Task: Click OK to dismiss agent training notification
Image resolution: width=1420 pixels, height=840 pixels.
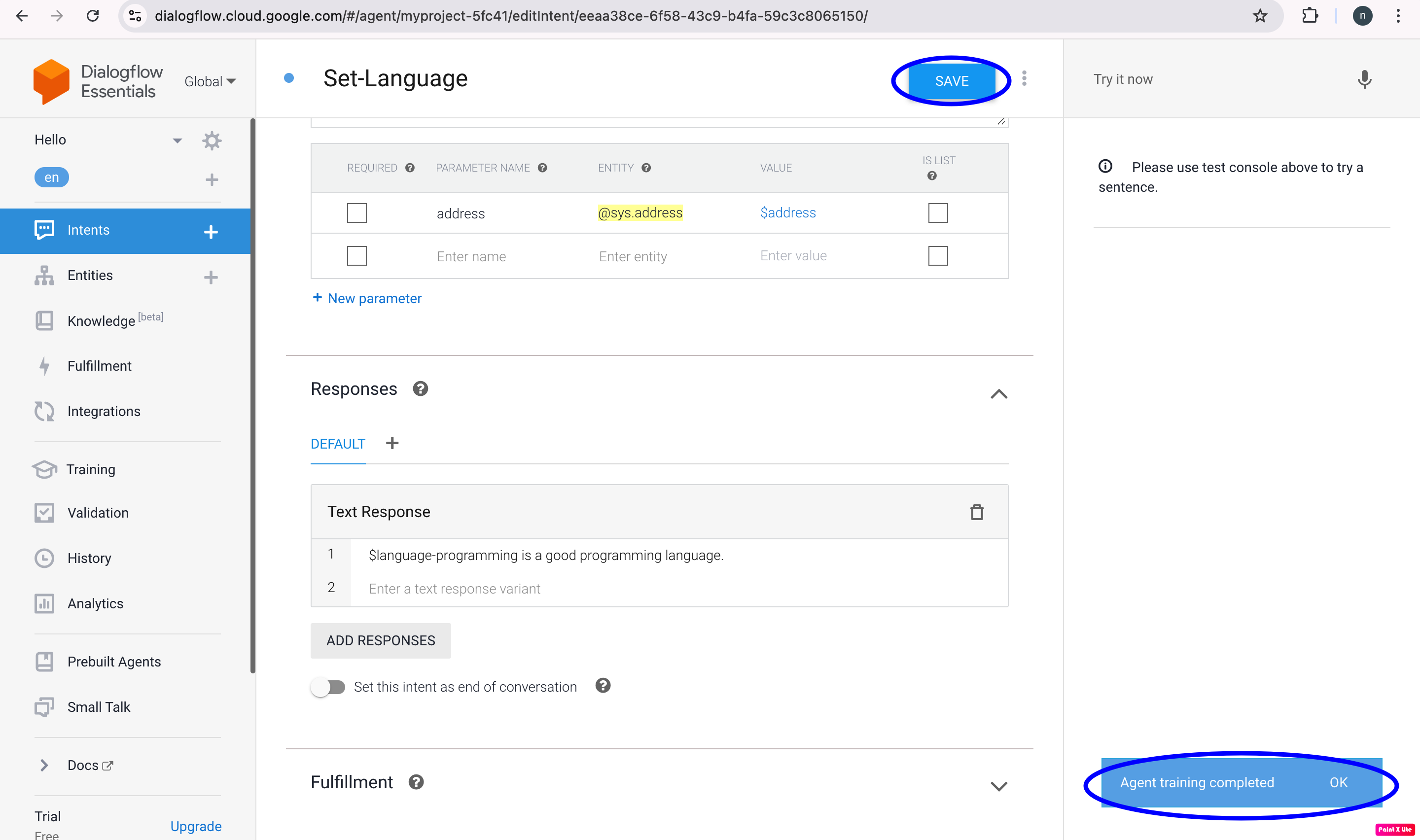Action: coord(1339,782)
